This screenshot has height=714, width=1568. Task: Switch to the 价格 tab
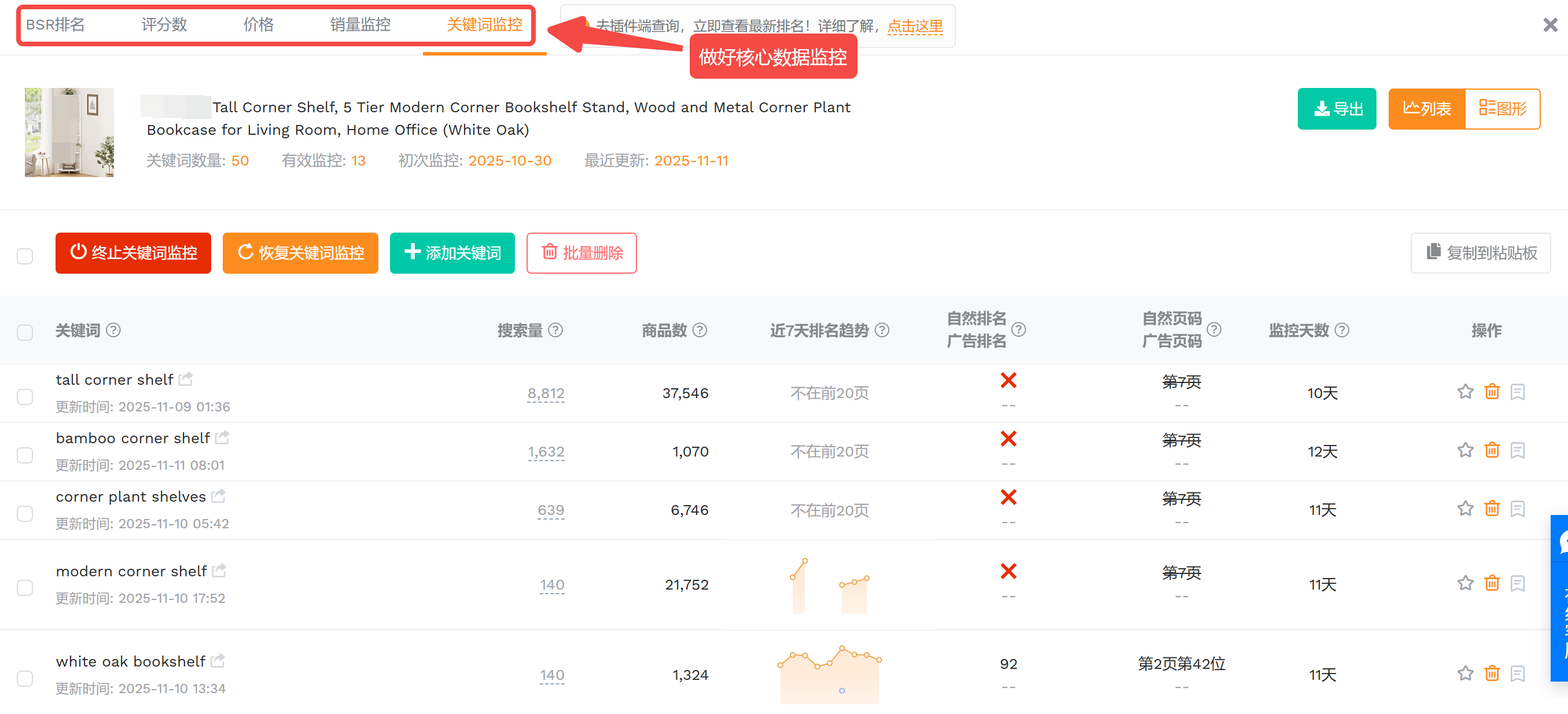pos(258,25)
